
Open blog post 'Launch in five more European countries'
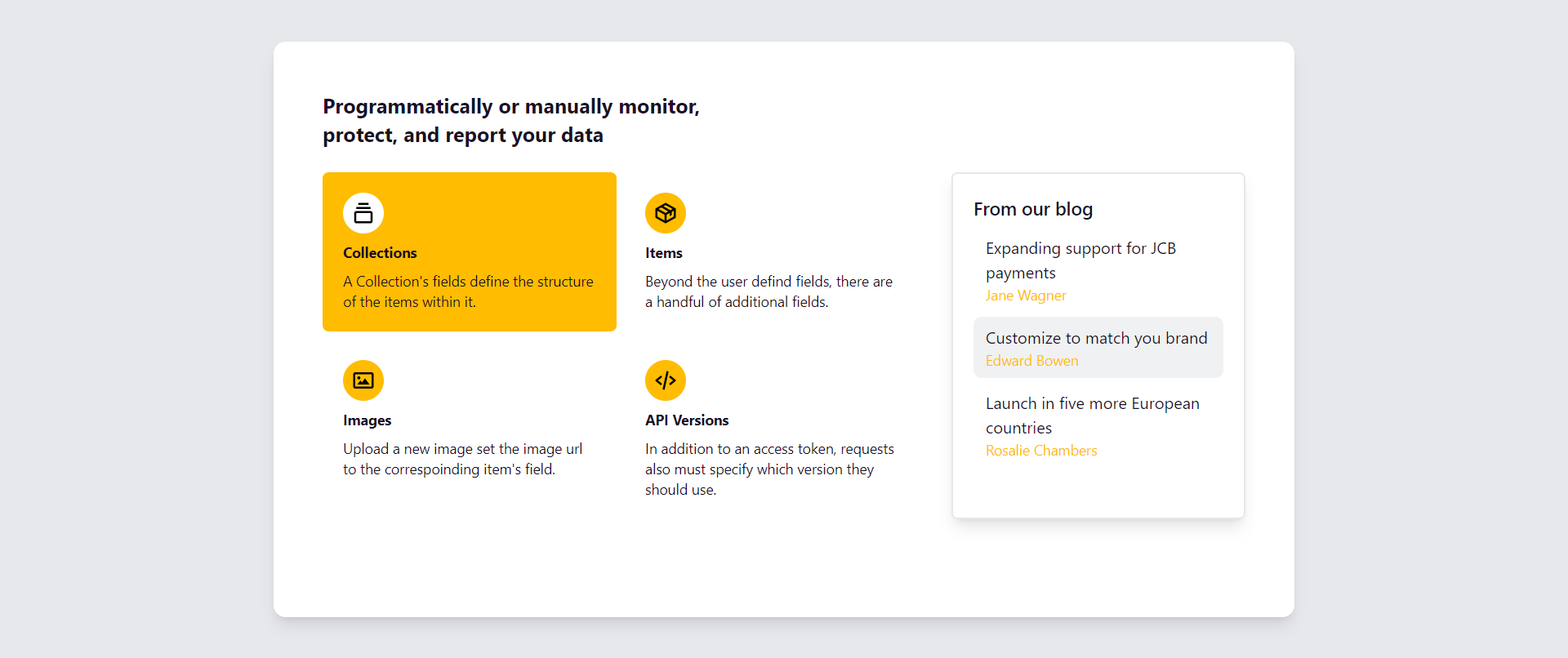coord(1093,416)
